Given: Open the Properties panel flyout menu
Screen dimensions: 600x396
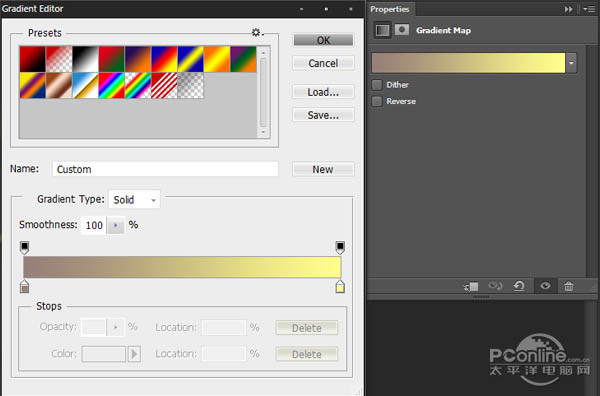Looking at the screenshot, I should 589,9.
